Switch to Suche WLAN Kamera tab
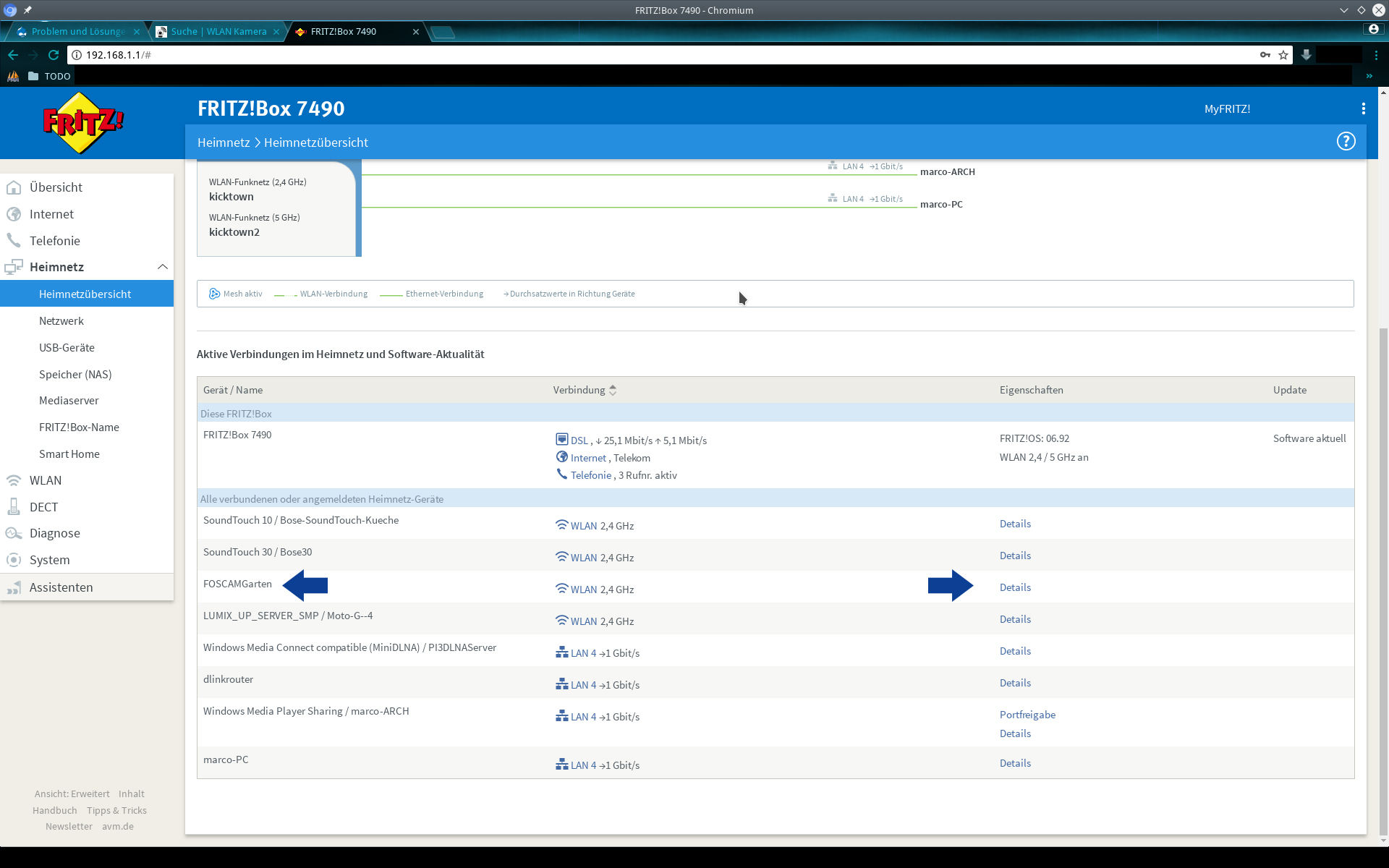Viewport: 1389px width, 868px height. (x=218, y=31)
